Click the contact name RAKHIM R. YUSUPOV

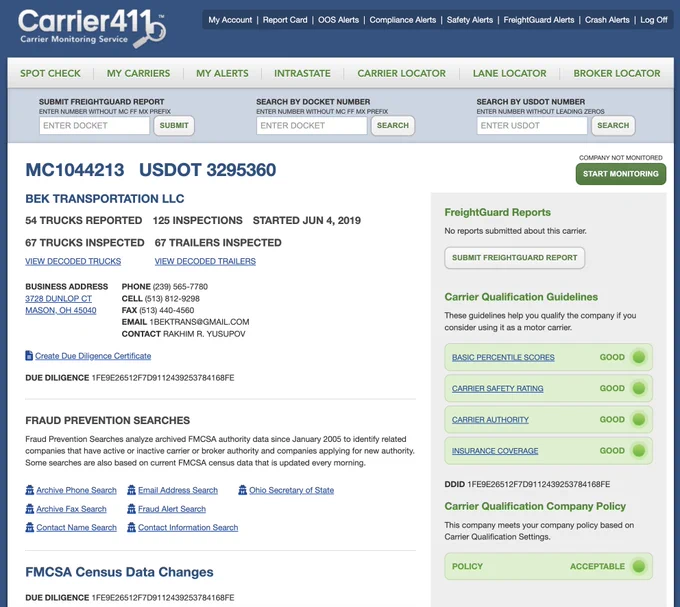(204, 334)
